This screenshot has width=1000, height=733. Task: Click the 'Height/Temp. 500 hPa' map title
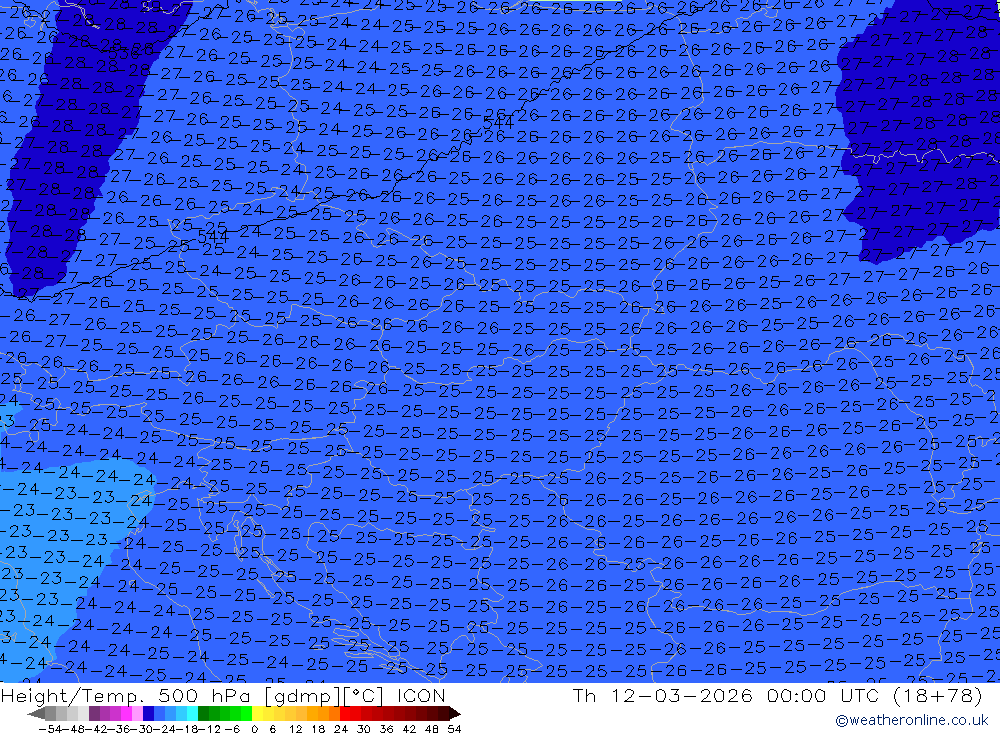[x=126, y=696]
